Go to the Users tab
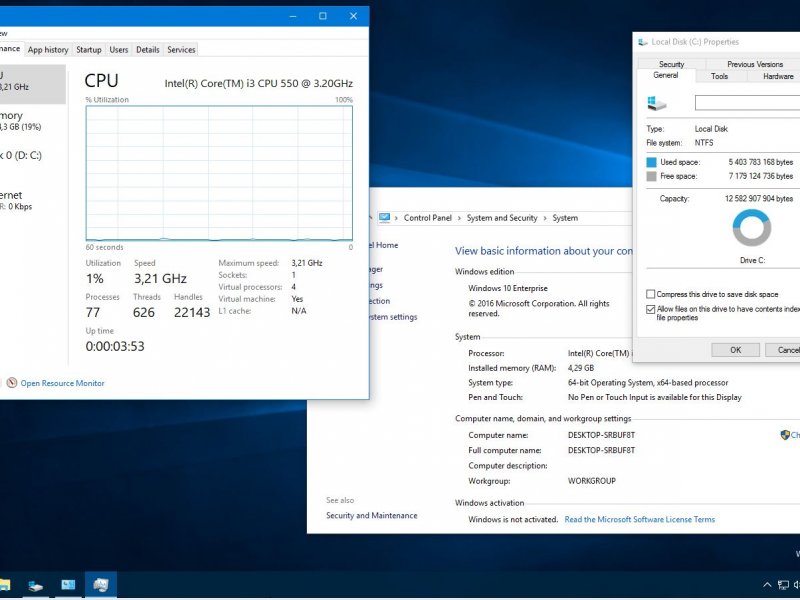The width and height of the screenshot is (800, 600). click(119, 49)
